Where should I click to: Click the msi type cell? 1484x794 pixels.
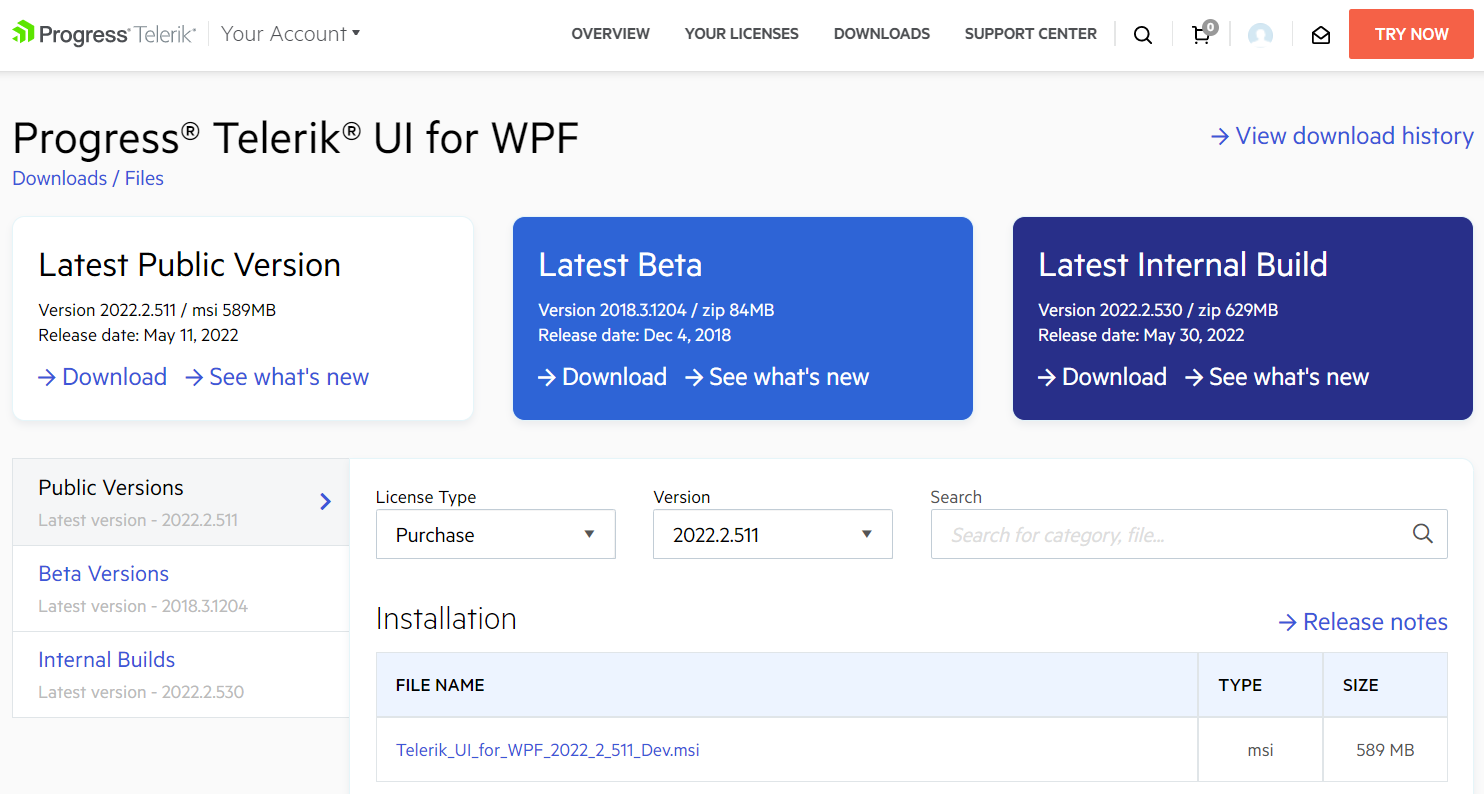click(x=1260, y=750)
